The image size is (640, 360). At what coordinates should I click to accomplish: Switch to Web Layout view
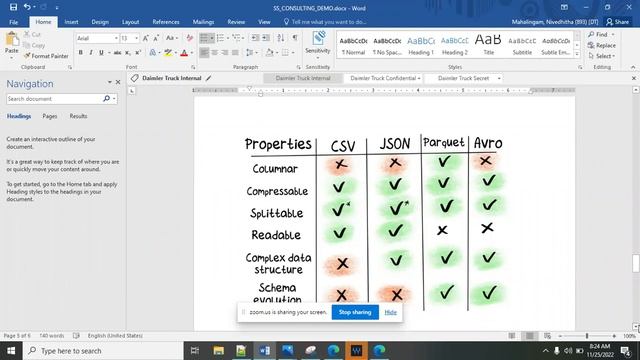(547, 336)
